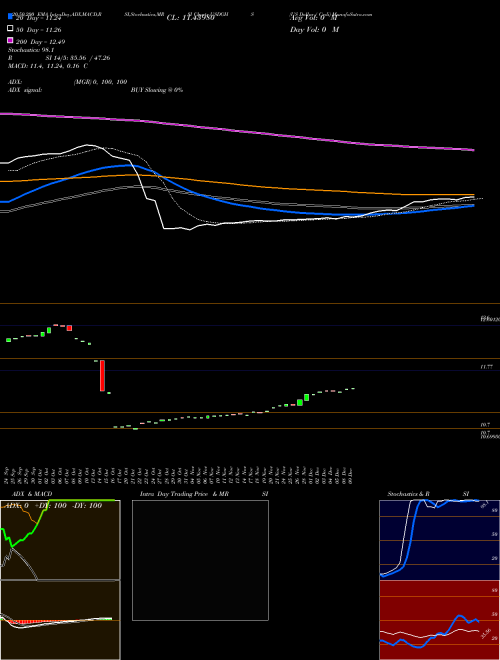
Task: Click the 'Intra Day Trading Price & MR SI' title
Action: click(204, 494)
